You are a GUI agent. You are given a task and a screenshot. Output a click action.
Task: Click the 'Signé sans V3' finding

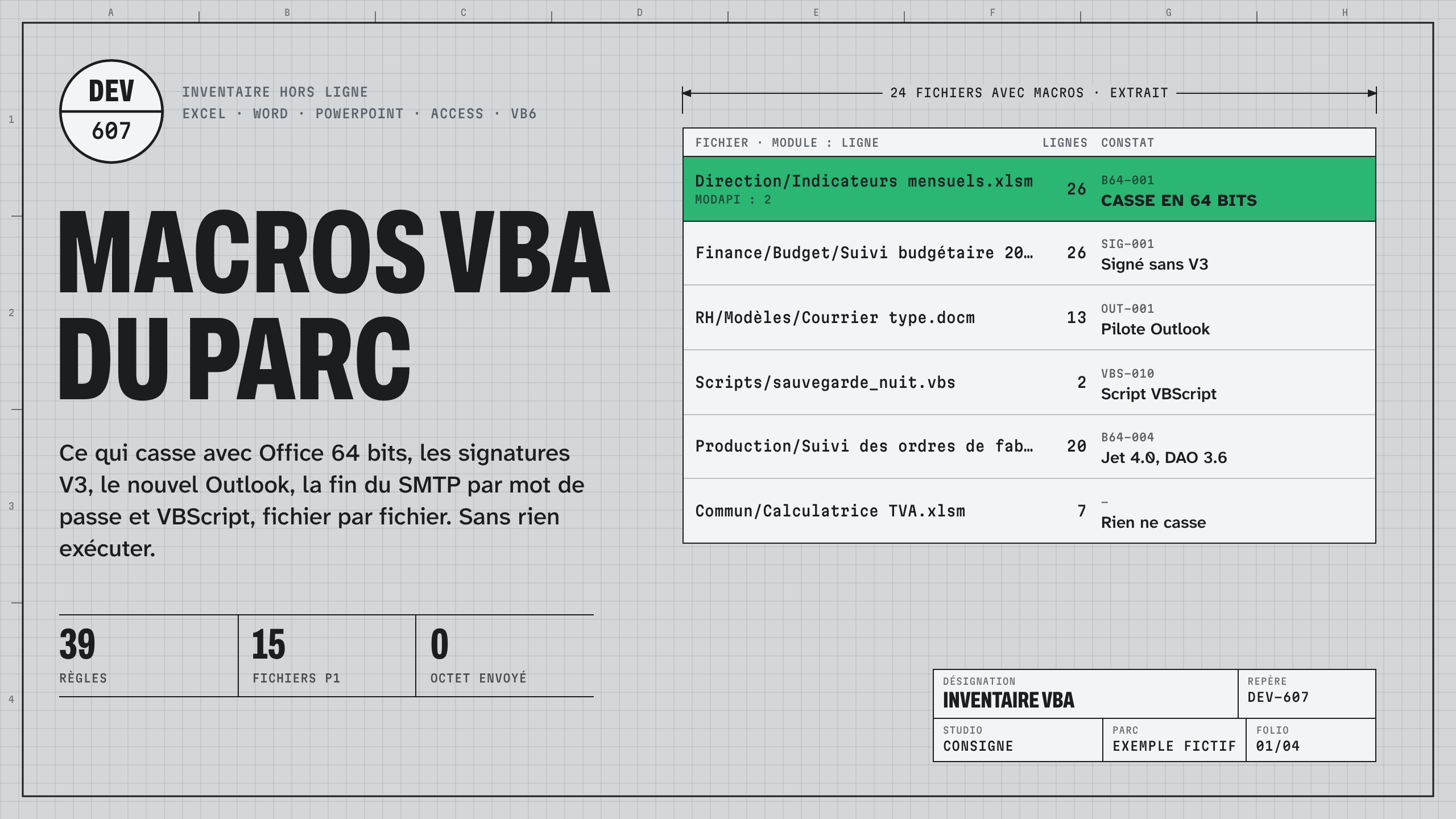1154,264
